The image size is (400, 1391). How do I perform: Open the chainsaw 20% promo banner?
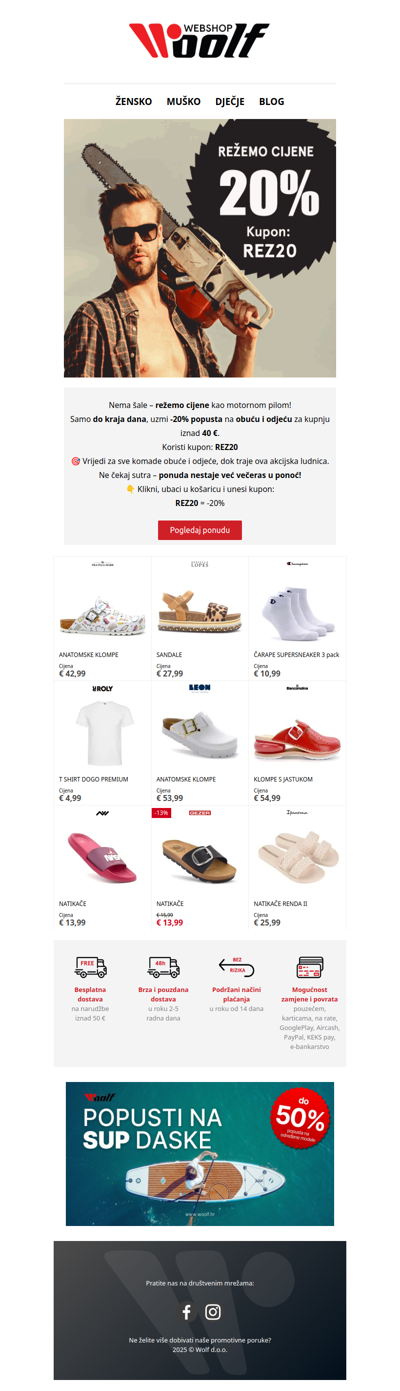click(200, 248)
